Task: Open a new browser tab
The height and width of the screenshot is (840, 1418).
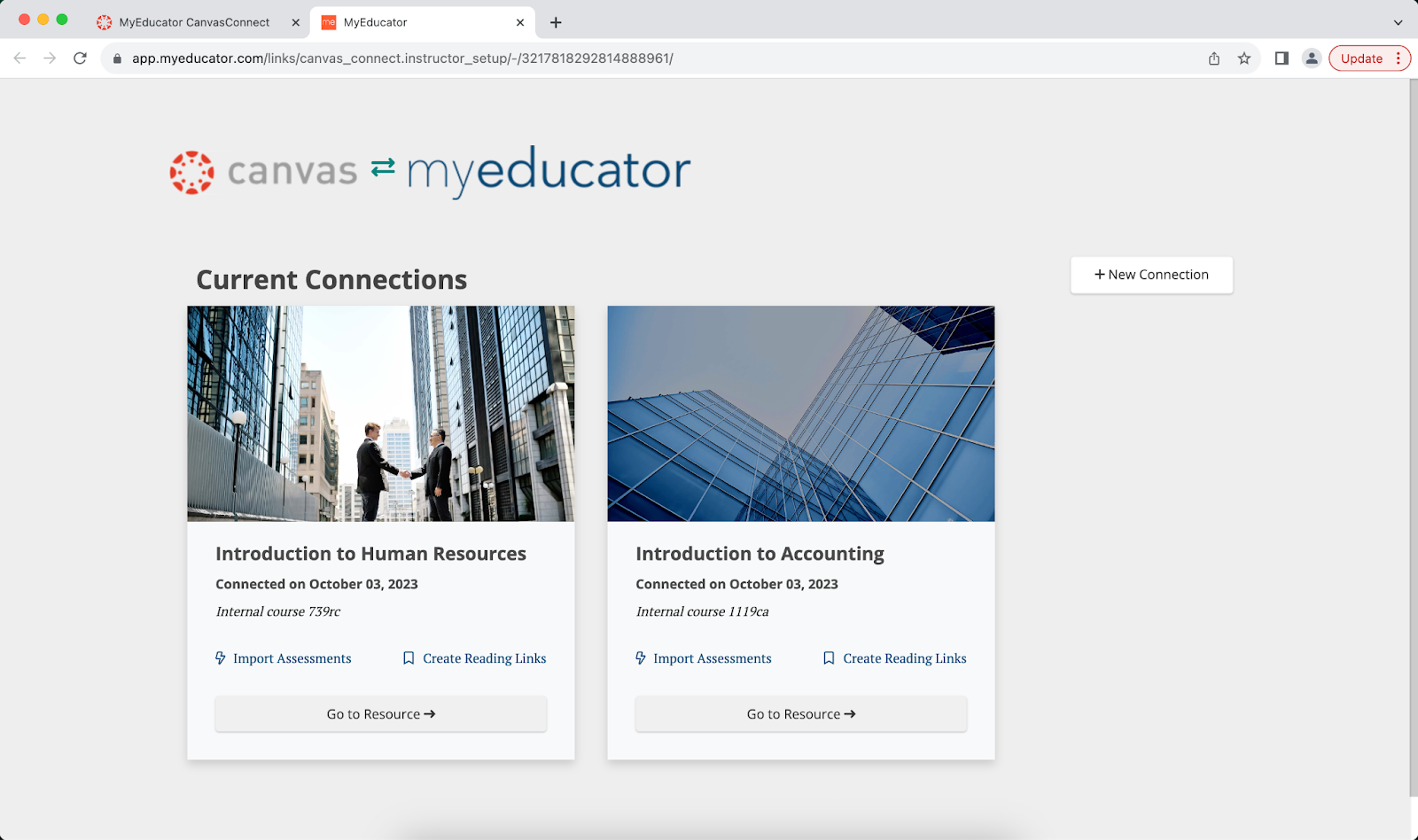Action: point(556,22)
